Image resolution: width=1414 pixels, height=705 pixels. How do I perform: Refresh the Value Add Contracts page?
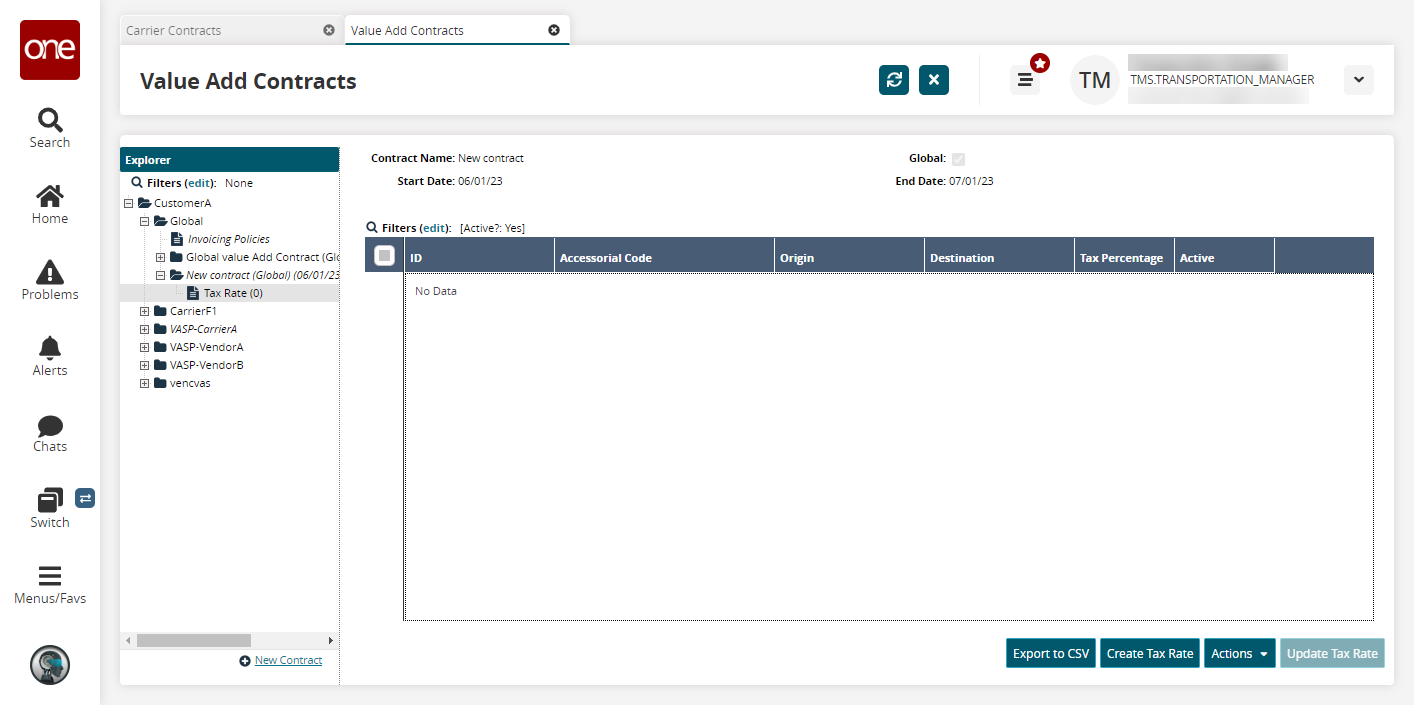click(894, 80)
